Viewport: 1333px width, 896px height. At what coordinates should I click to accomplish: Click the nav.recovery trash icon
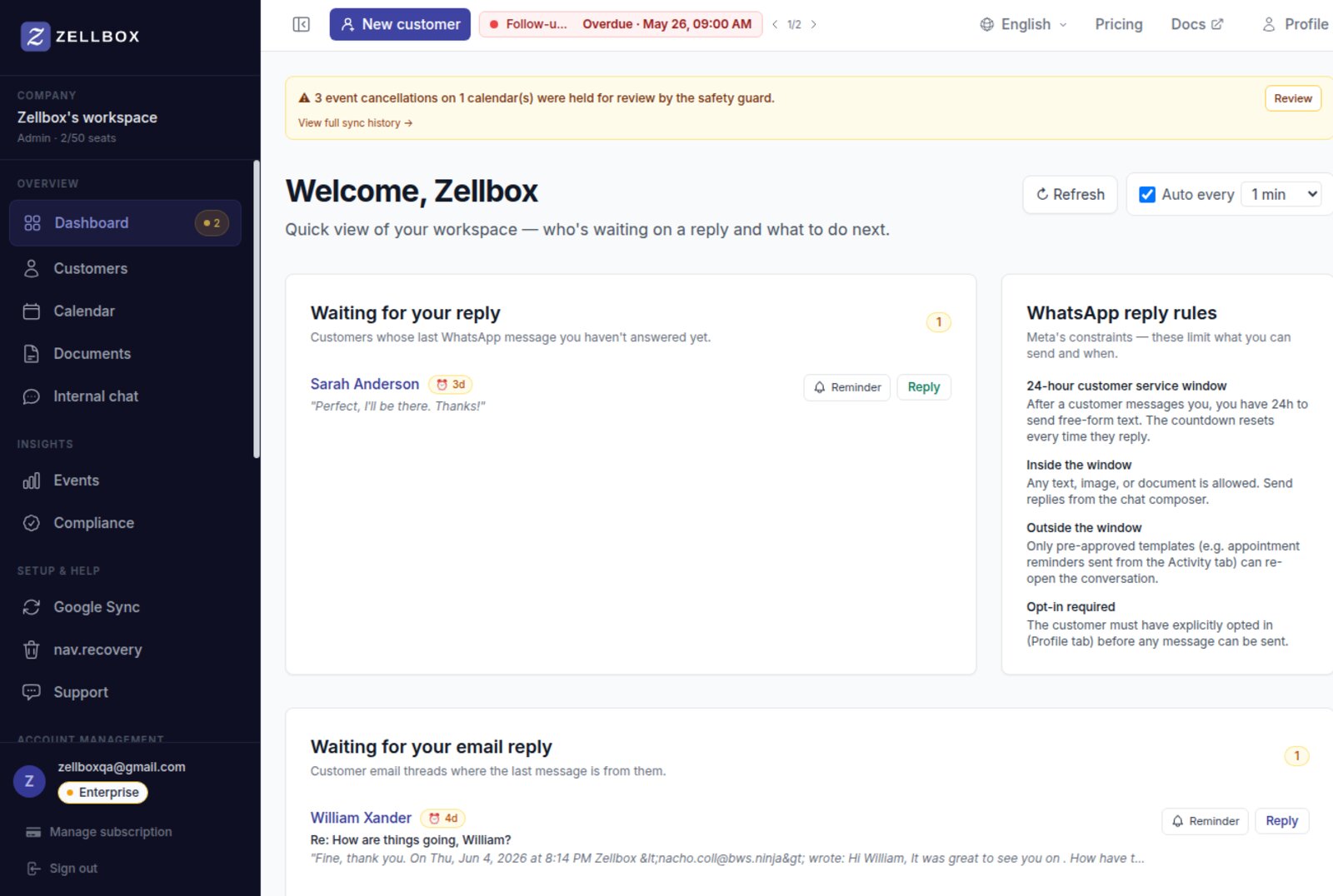click(x=32, y=650)
